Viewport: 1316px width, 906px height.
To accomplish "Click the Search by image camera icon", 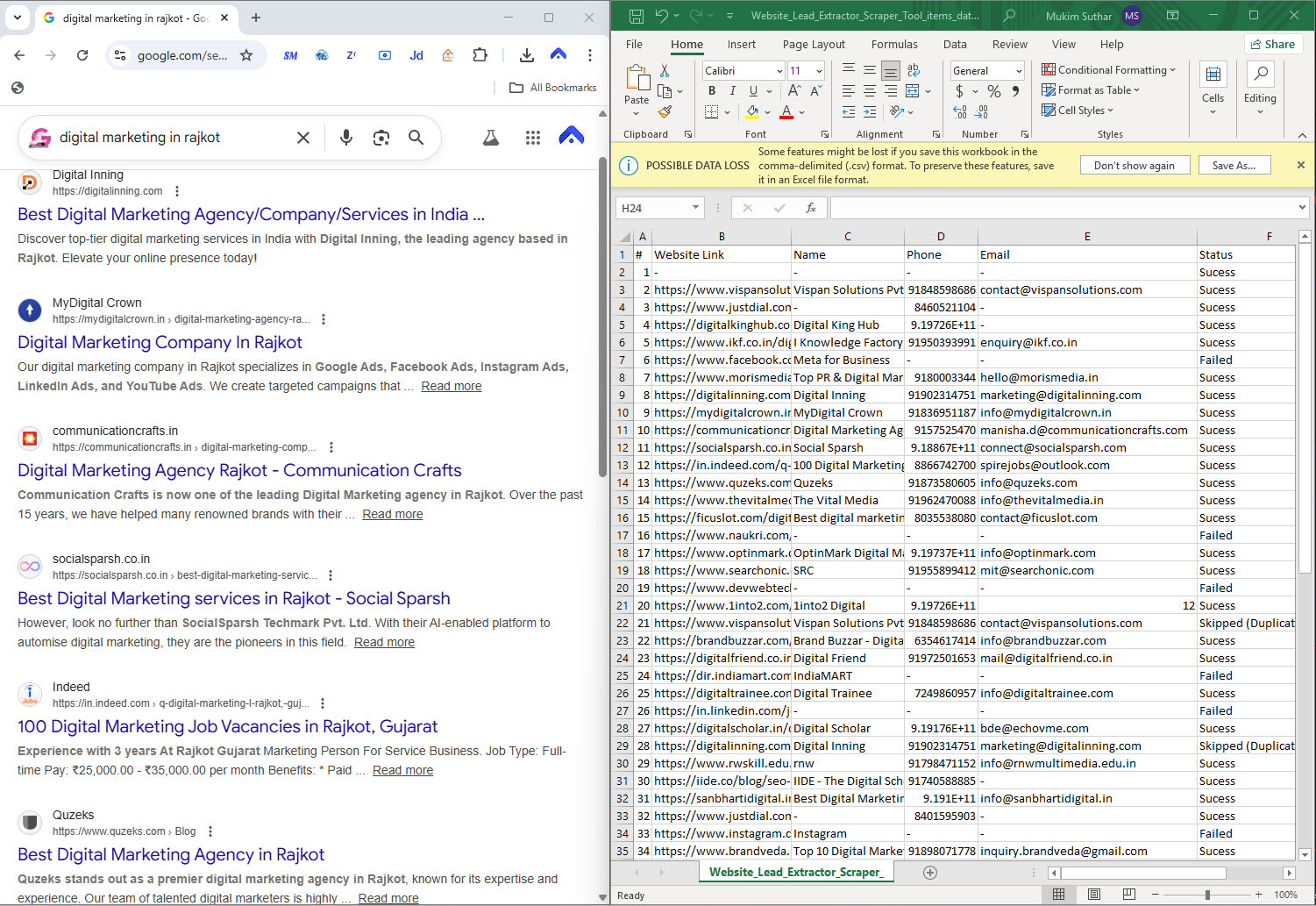I will (381, 138).
